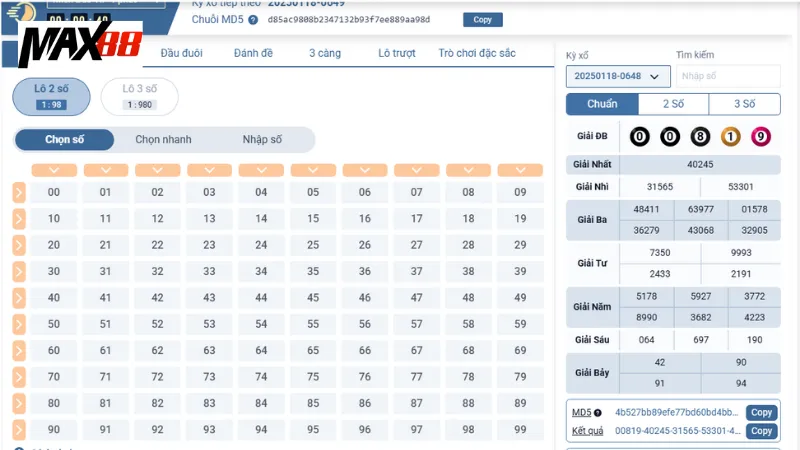Open the Kỳ xổ 20250118-0648 dropdown
Viewport: 800px width, 450px height.
[x=617, y=76]
